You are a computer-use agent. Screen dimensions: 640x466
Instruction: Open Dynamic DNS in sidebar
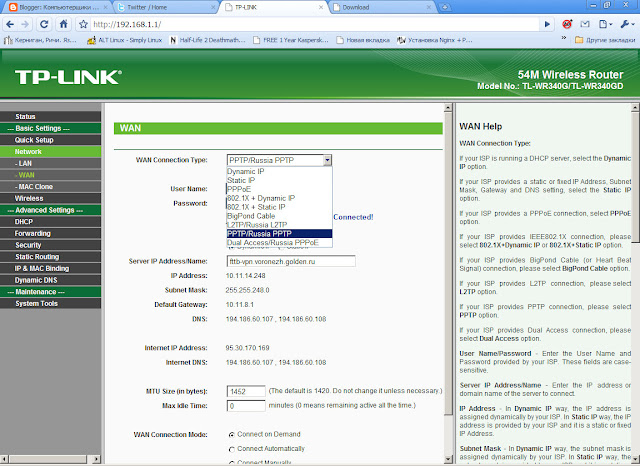[51, 280]
